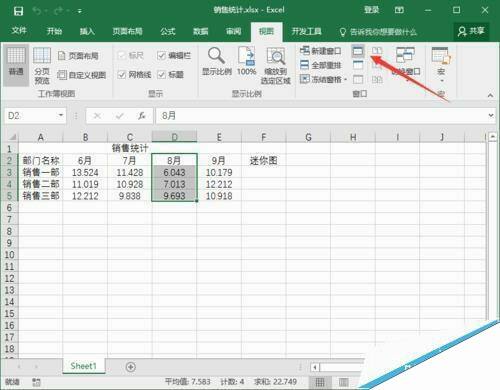
Task: Click Arrange All (全部重排)
Action: [x=320, y=65]
